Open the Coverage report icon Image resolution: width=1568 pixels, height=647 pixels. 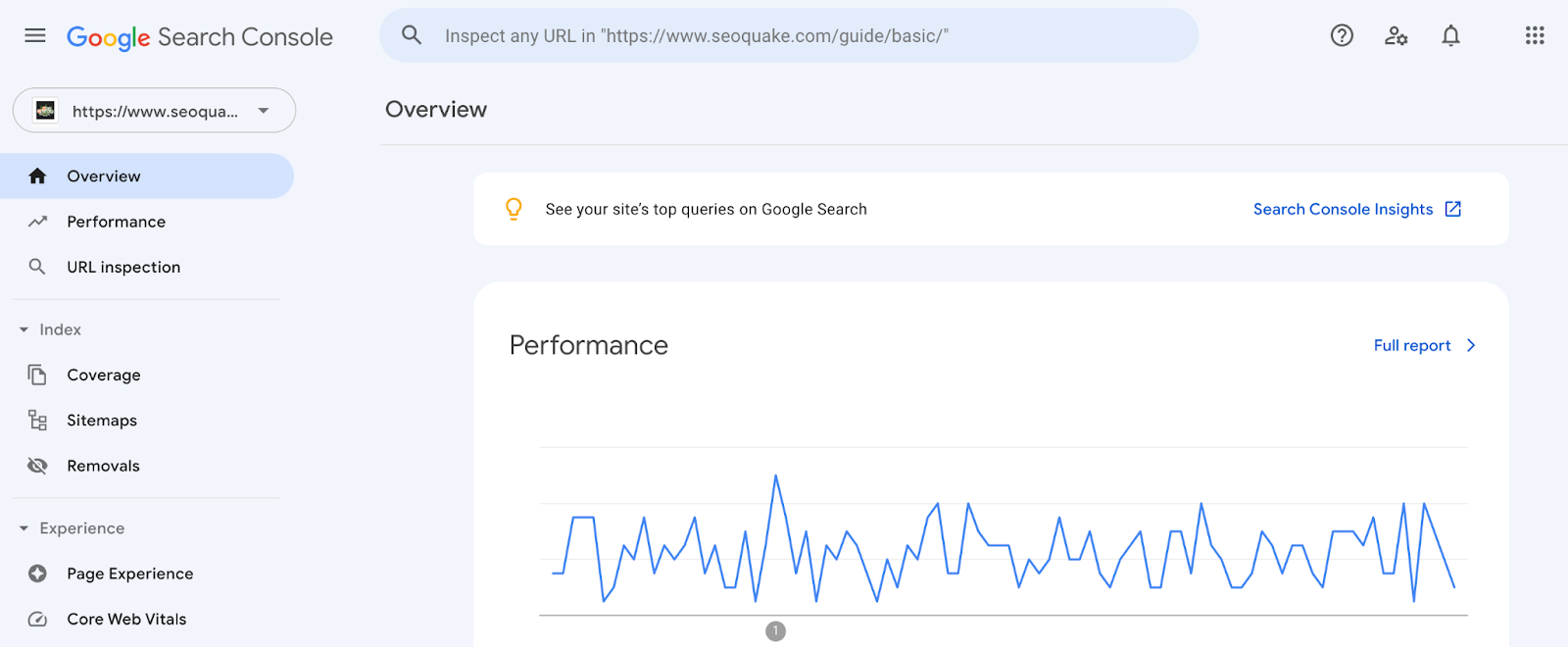[x=36, y=374]
